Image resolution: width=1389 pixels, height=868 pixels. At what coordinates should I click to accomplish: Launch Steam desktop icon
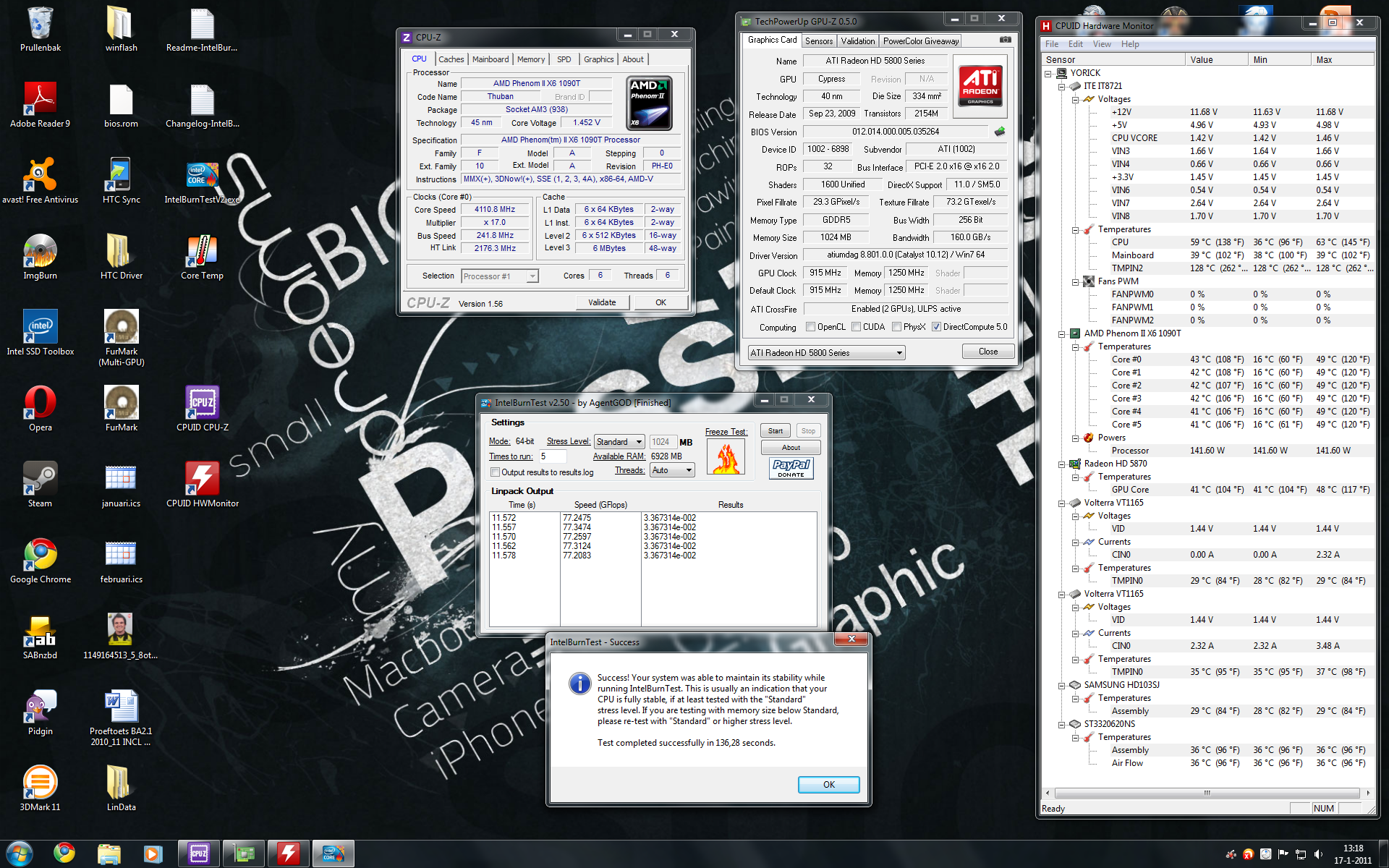[40, 485]
